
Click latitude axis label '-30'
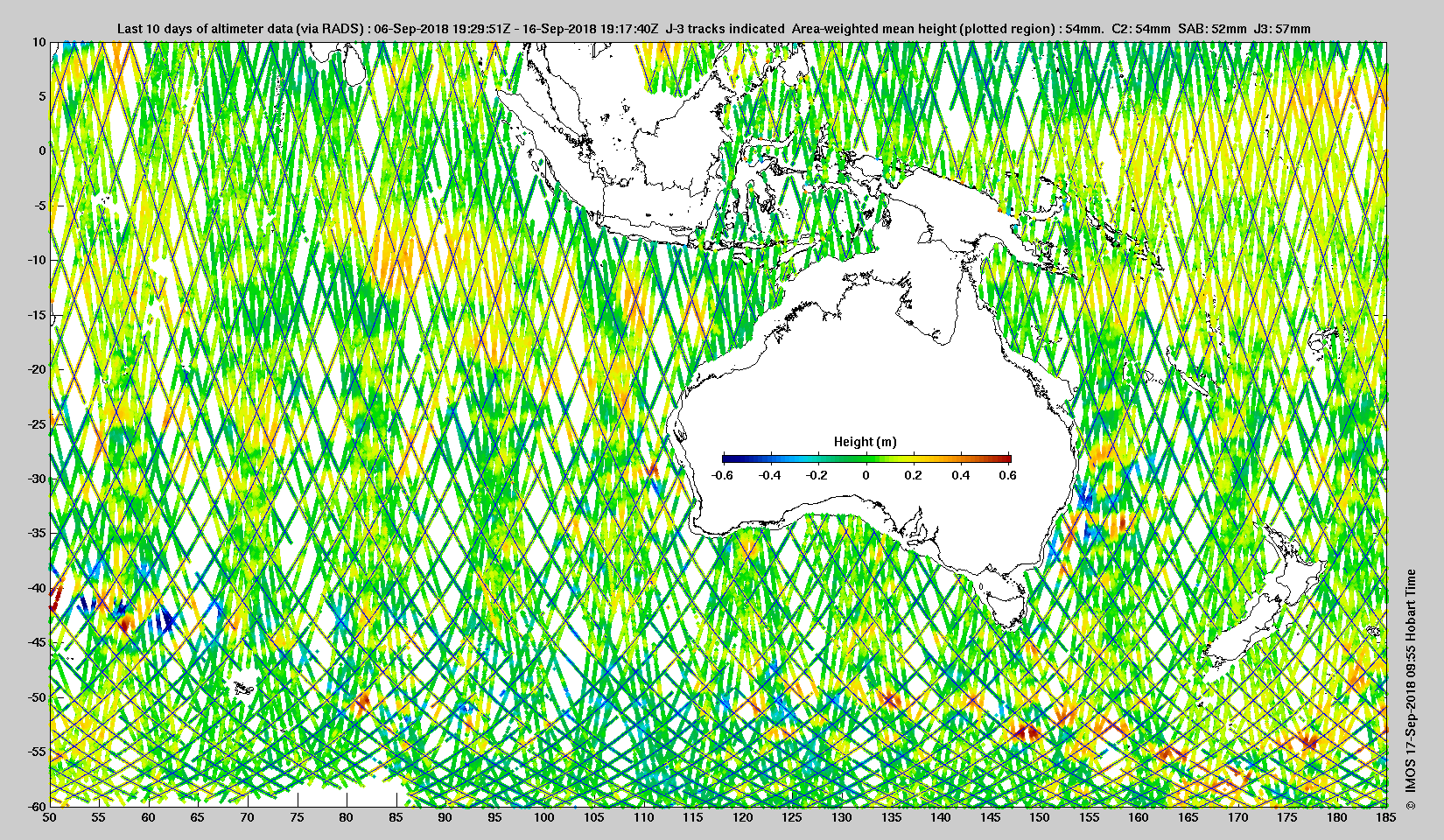[x=37, y=479]
